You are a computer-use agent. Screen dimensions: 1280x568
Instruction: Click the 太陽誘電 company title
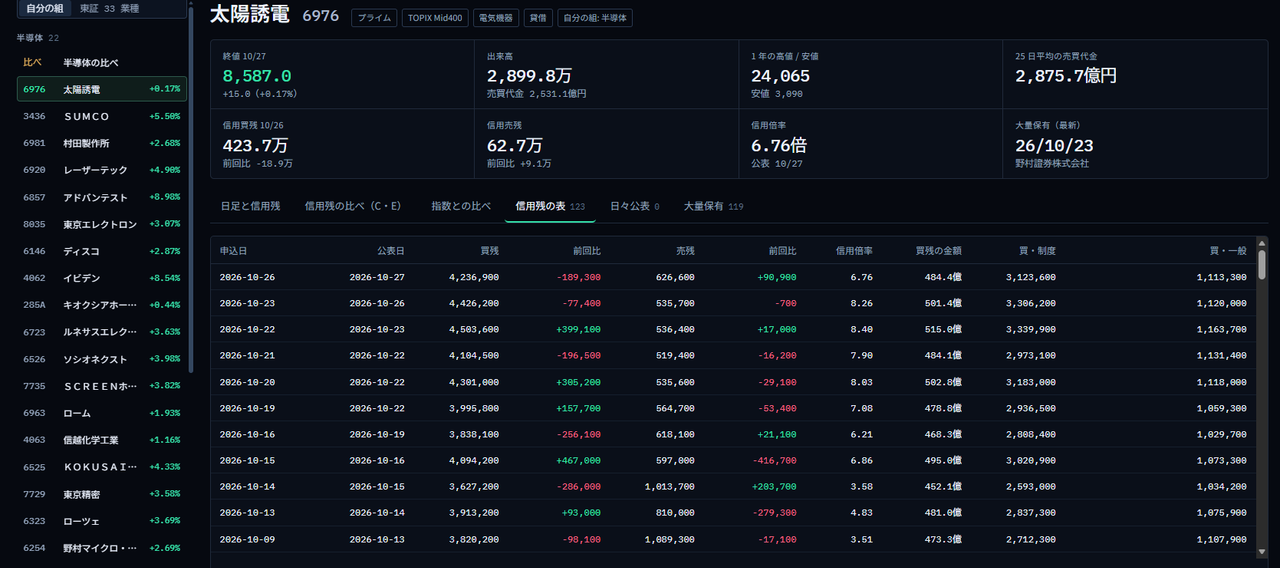click(x=250, y=15)
